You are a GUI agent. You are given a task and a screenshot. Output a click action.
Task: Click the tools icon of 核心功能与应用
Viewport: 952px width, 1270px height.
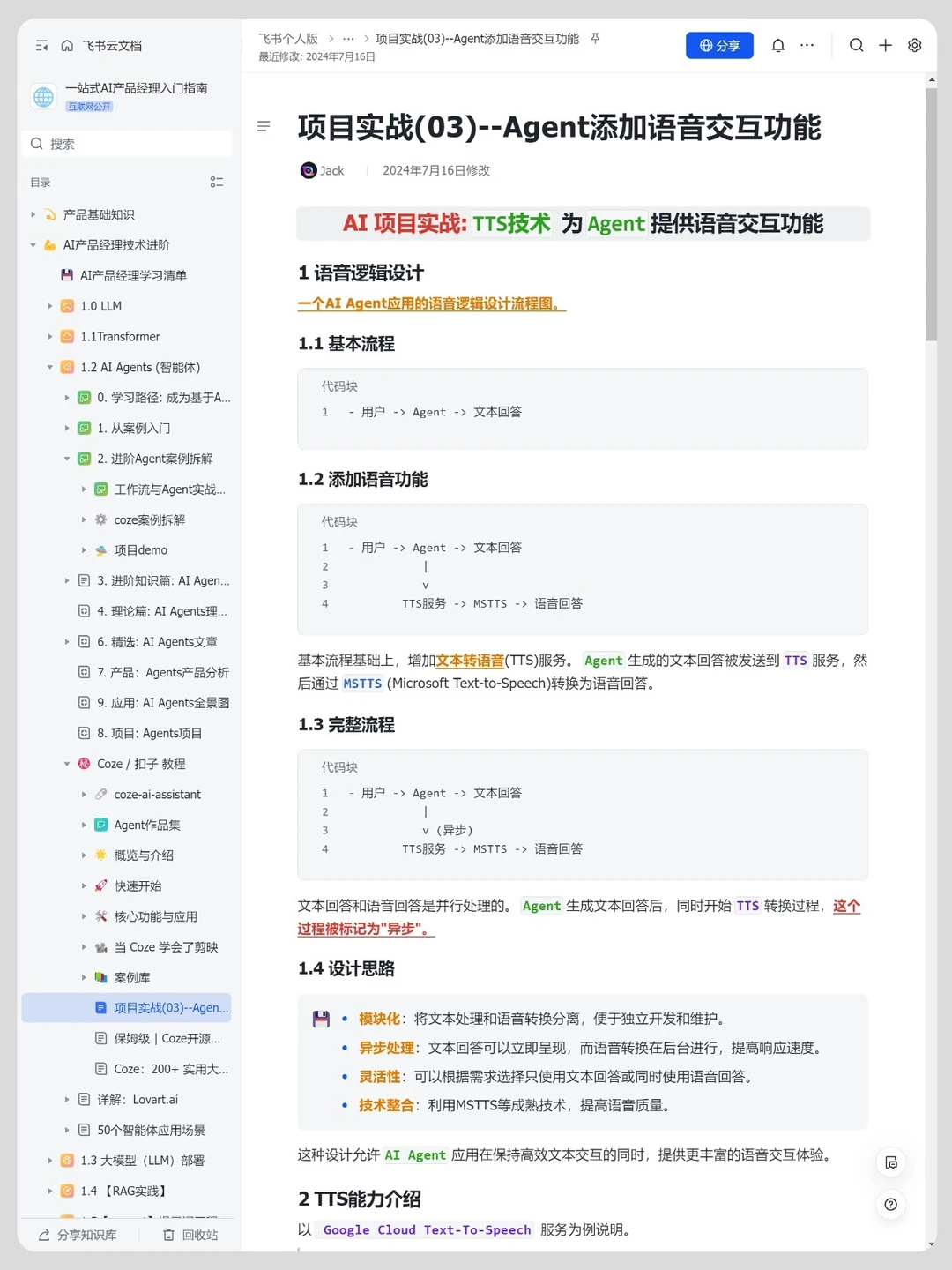[100, 916]
